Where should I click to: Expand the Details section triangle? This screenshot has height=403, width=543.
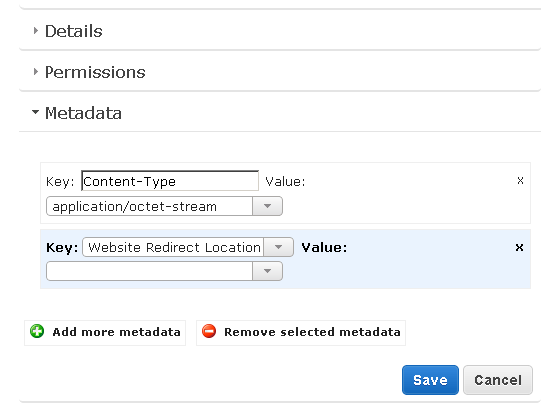tap(36, 31)
